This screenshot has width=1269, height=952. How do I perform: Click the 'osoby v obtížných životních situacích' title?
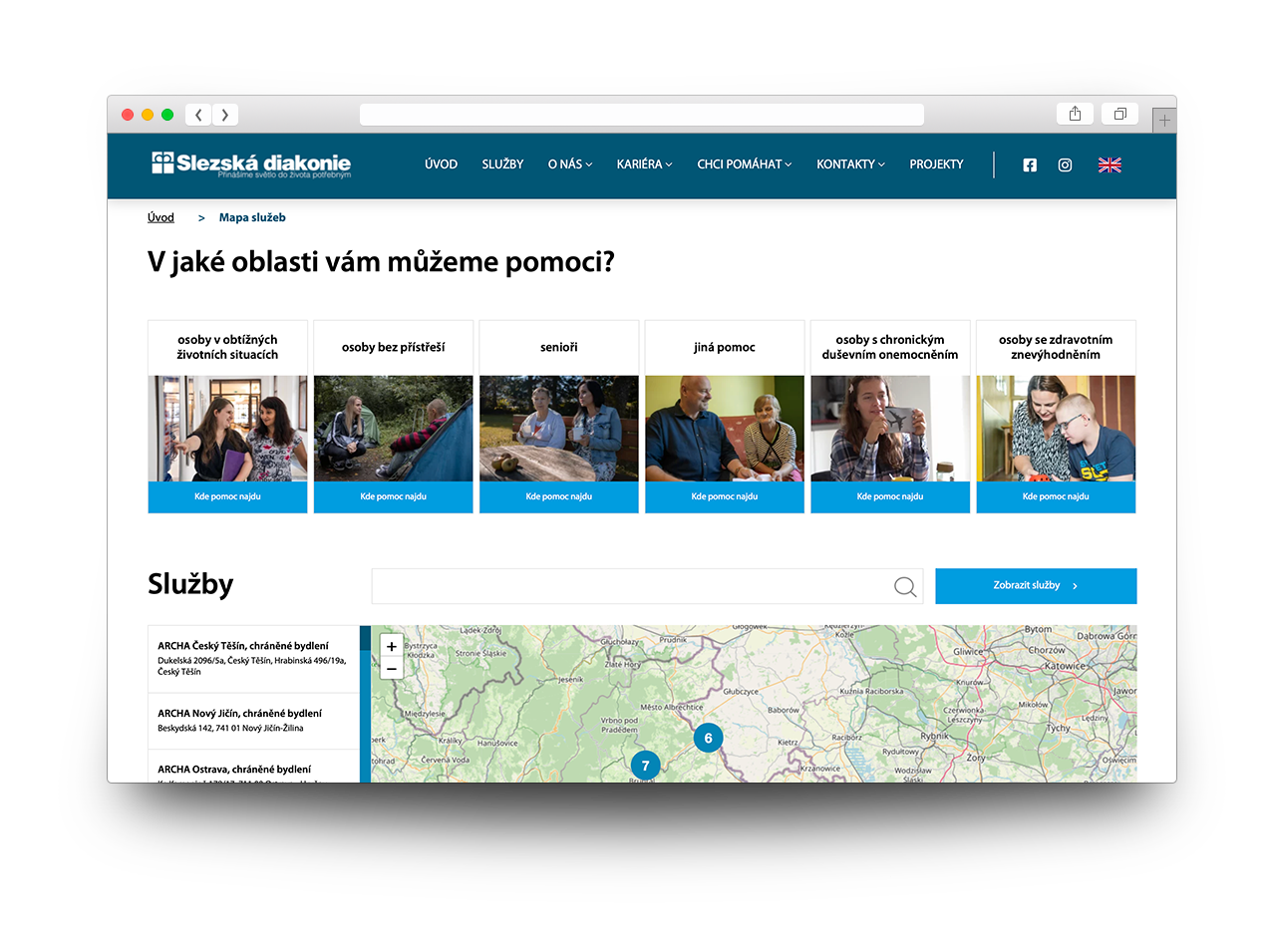[x=227, y=347]
